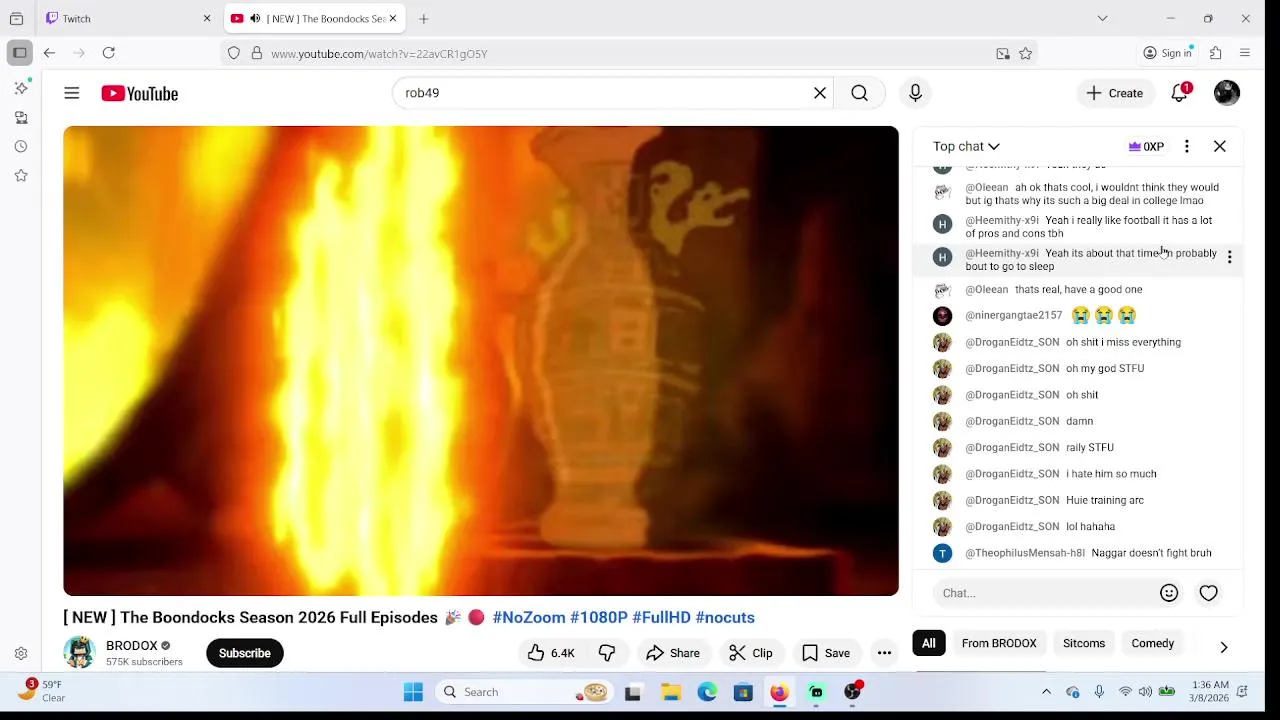Open Microsoft Edge from taskbar
This screenshot has height=720, width=1280.
tap(707, 692)
